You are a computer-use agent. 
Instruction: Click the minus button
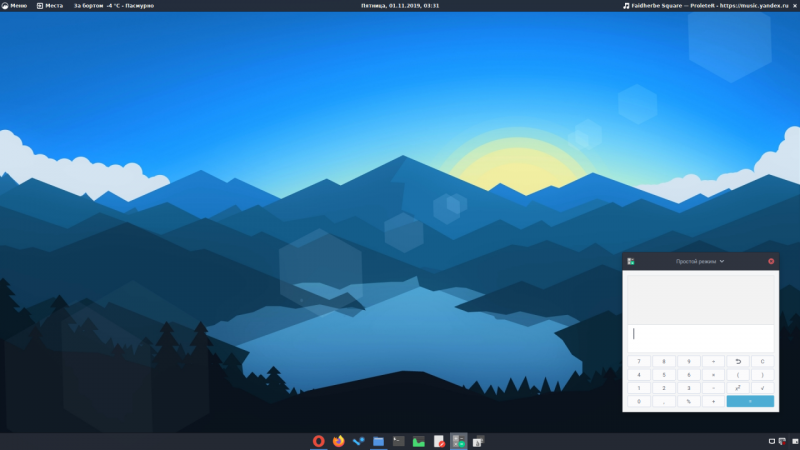point(713,388)
